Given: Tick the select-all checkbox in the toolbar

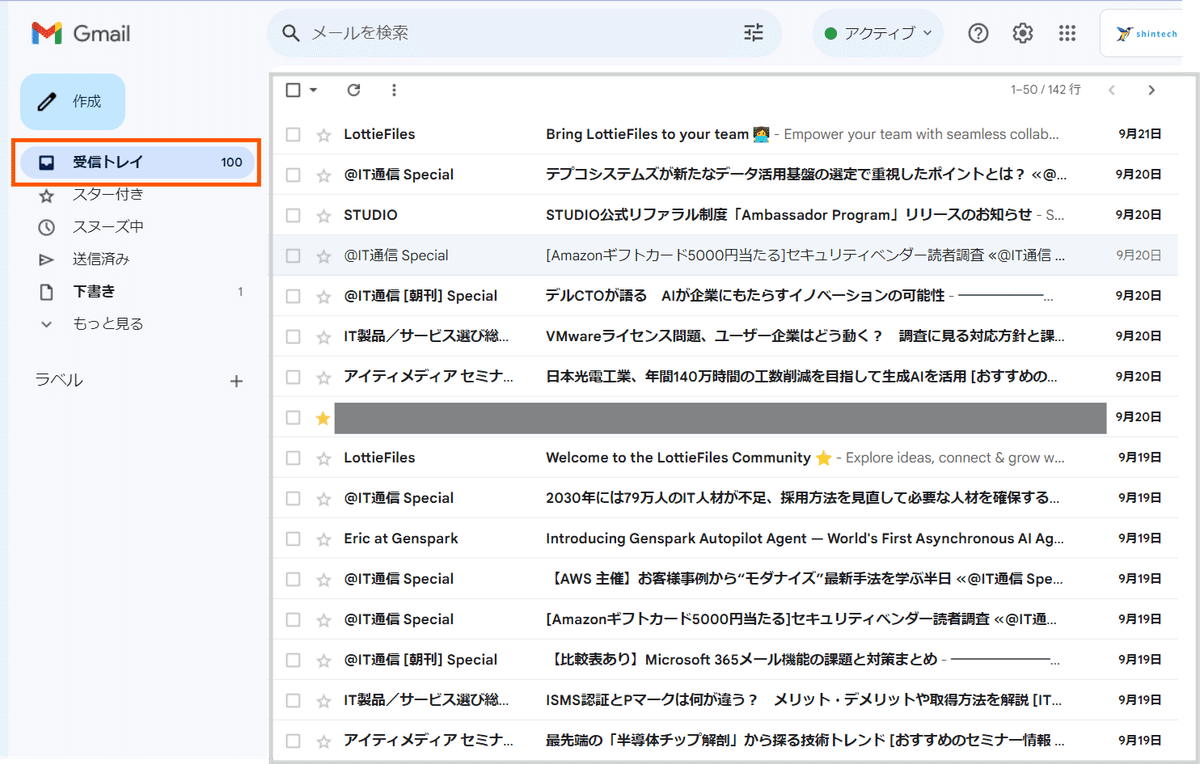Looking at the screenshot, I should click(293, 90).
